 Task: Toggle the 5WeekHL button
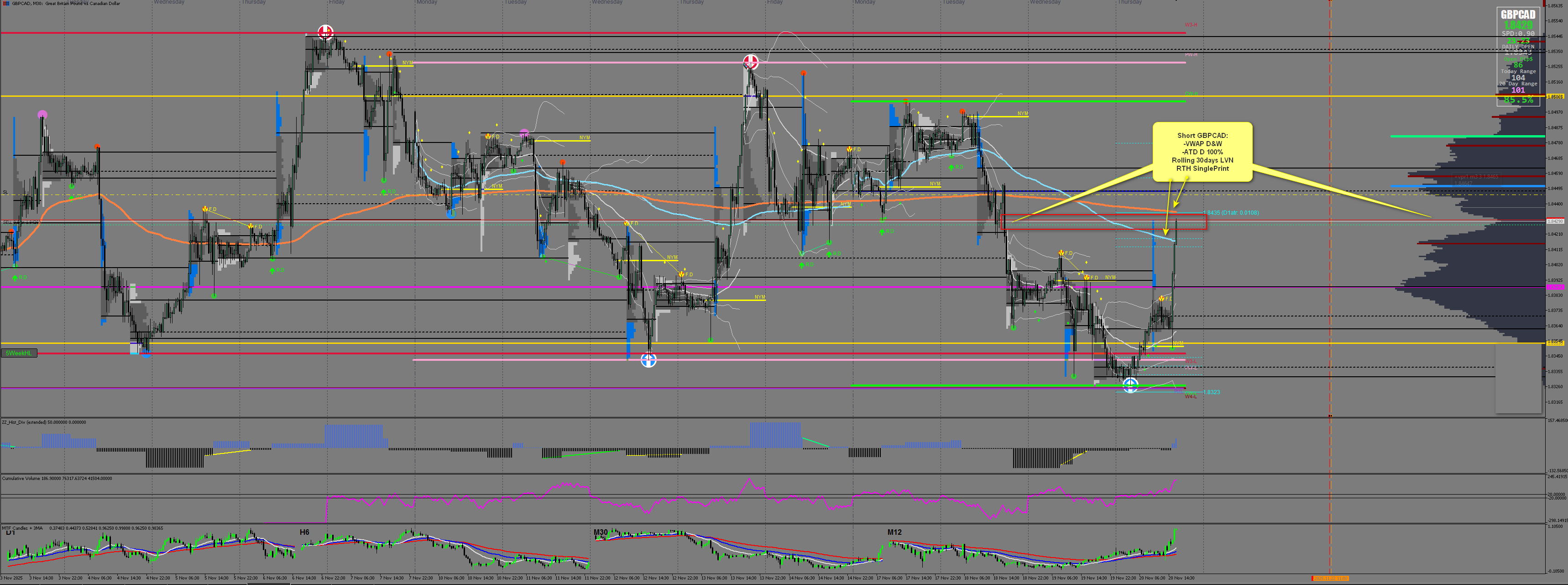[x=19, y=353]
